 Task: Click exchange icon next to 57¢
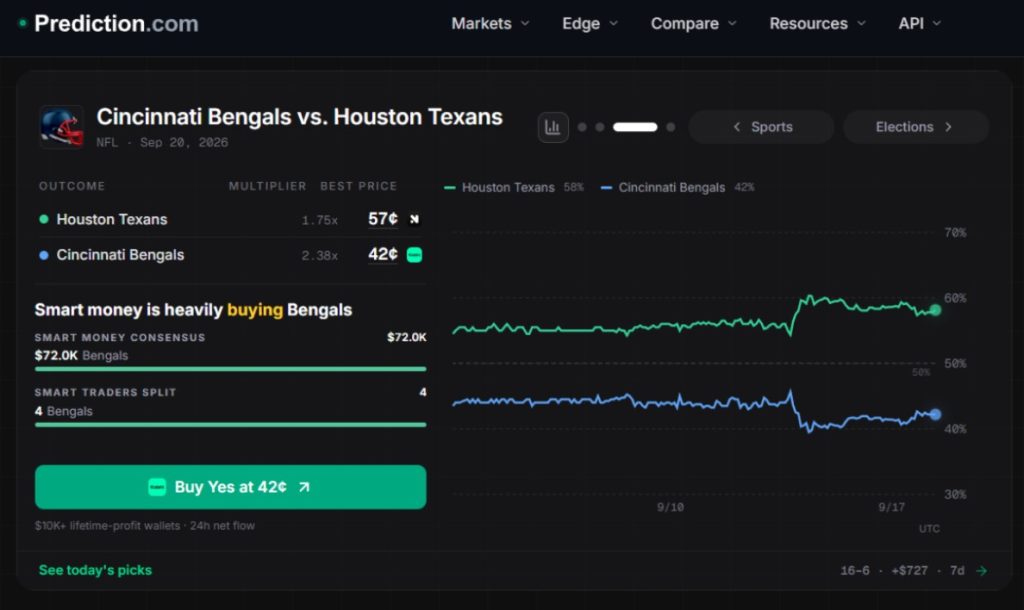point(414,219)
